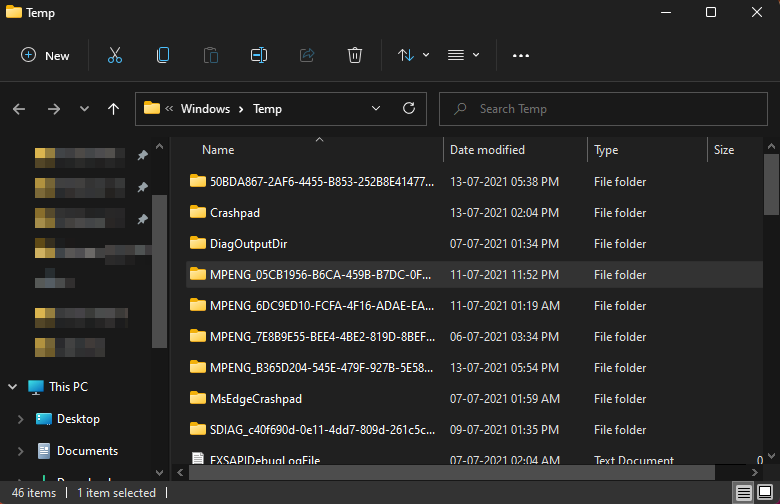Click the Delete trash icon
The width and height of the screenshot is (780, 504).
click(x=354, y=55)
